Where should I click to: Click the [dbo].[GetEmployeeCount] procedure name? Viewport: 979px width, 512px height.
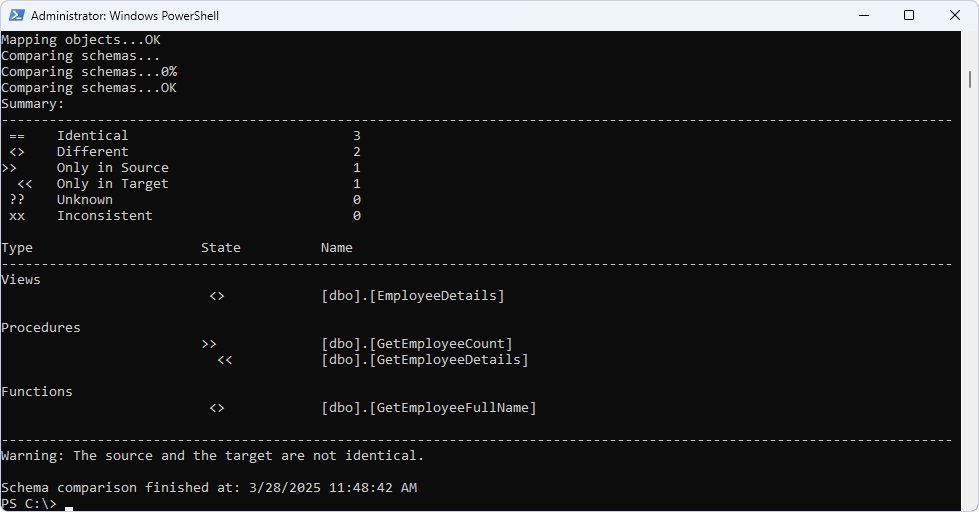pos(417,344)
